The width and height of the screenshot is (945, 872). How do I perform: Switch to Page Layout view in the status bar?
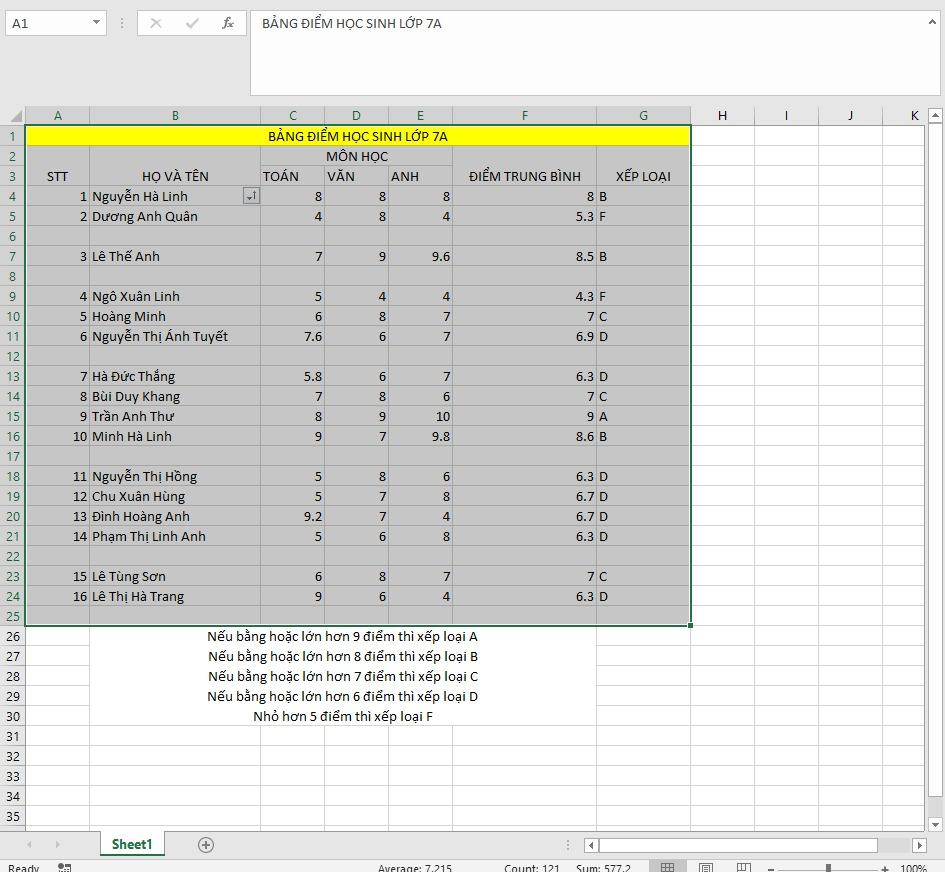[x=705, y=866]
